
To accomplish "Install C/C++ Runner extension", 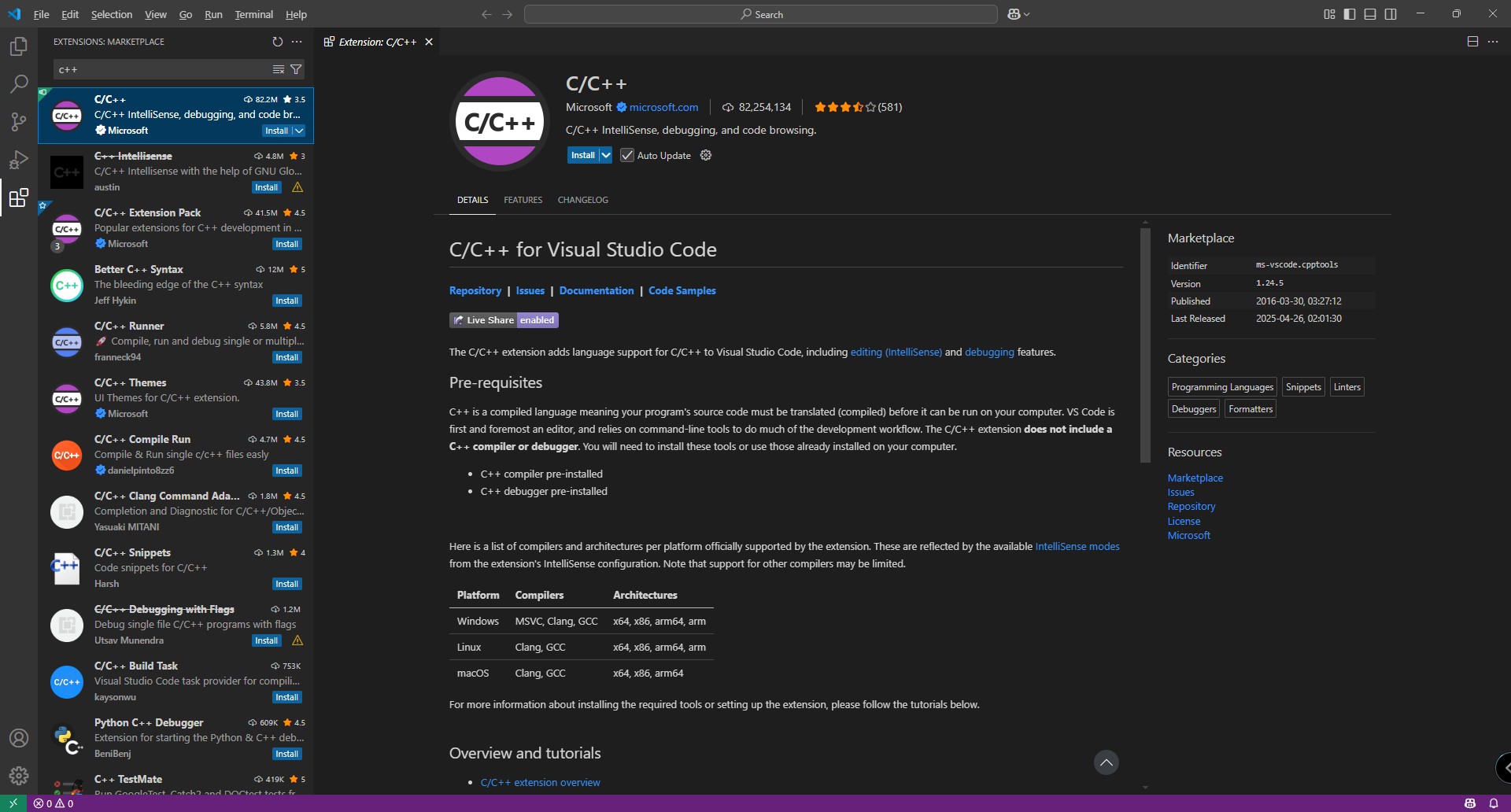I will 287,357.
